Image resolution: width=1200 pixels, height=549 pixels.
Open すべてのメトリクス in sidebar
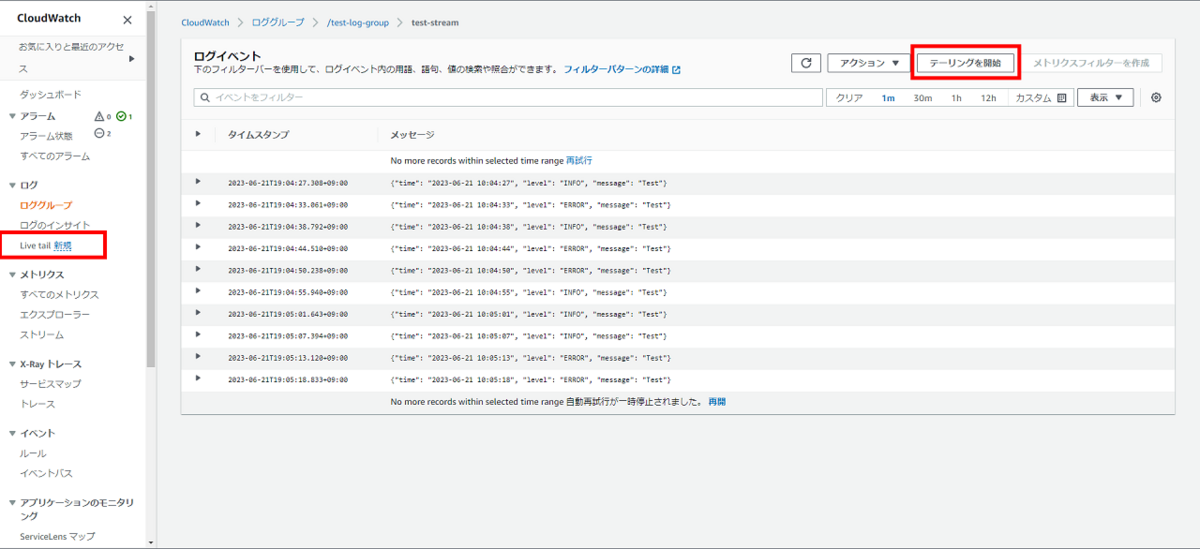pos(60,295)
